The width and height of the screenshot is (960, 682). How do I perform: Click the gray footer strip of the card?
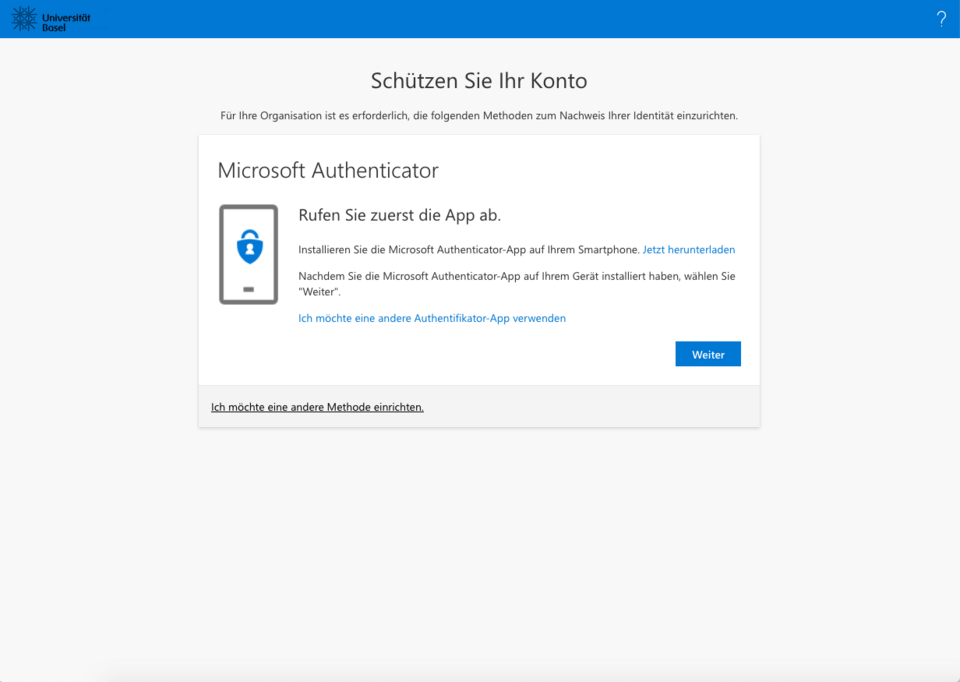[600, 407]
